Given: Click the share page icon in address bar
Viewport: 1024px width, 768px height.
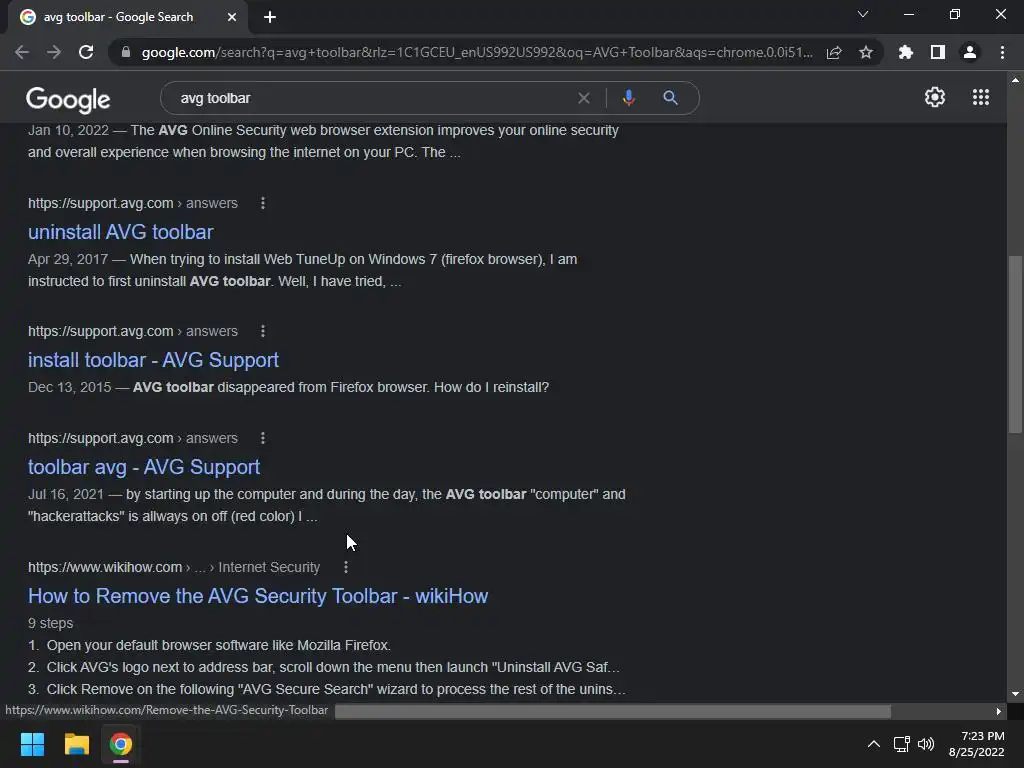Looking at the screenshot, I should click(834, 52).
